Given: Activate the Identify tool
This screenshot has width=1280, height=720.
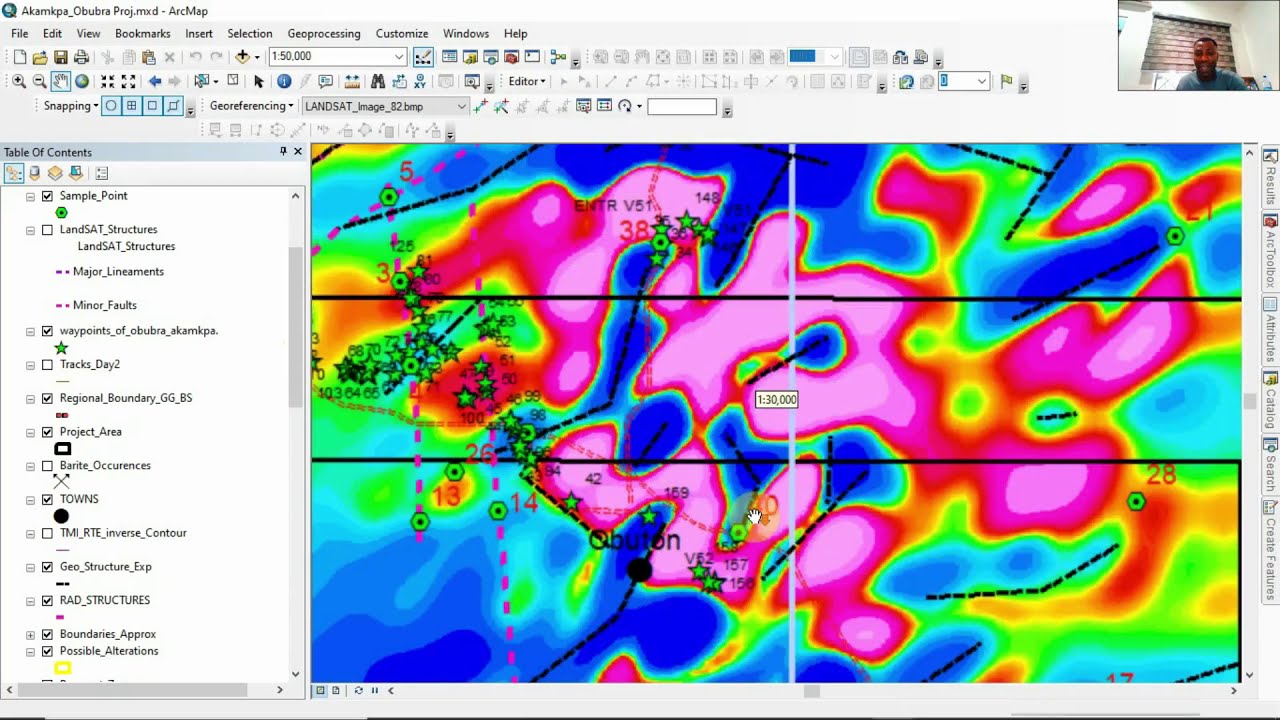Looking at the screenshot, I should pyautogui.click(x=284, y=81).
